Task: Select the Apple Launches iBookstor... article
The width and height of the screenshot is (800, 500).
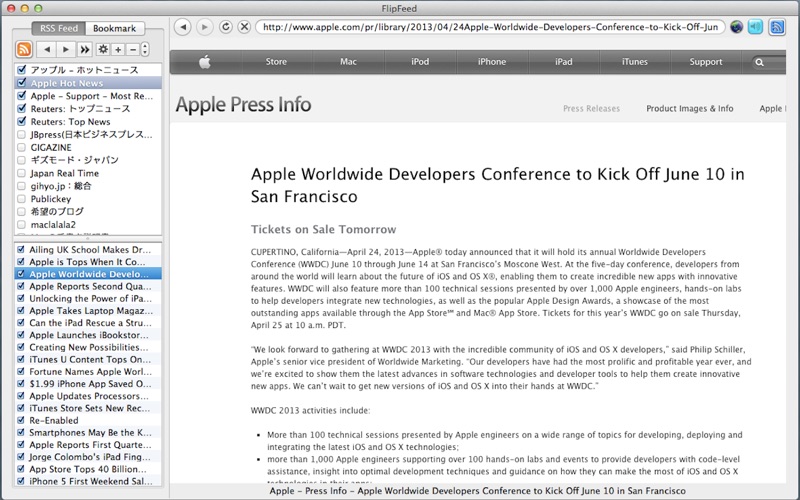Action: (x=88, y=335)
